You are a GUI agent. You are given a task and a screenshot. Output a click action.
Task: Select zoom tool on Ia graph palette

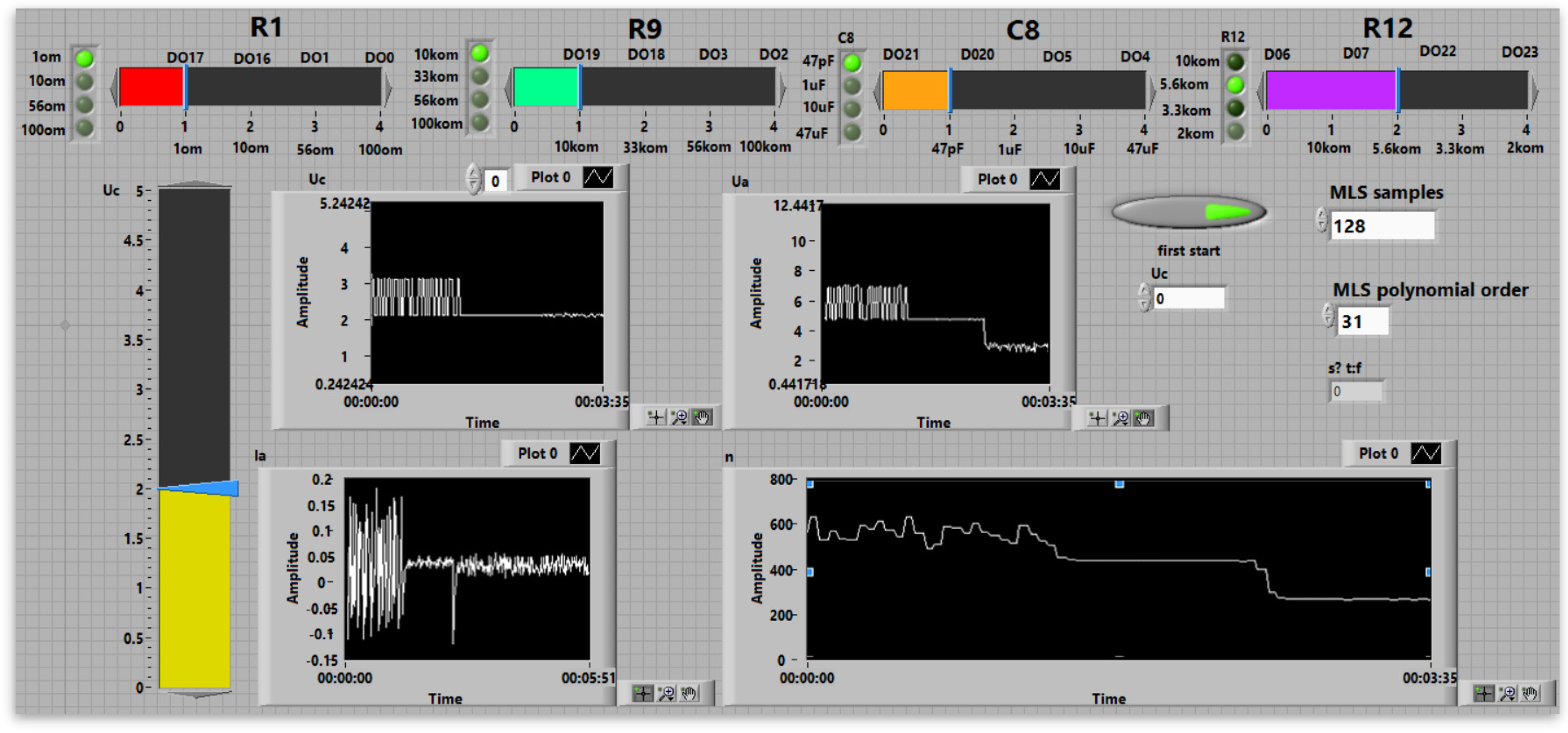pos(666,693)
